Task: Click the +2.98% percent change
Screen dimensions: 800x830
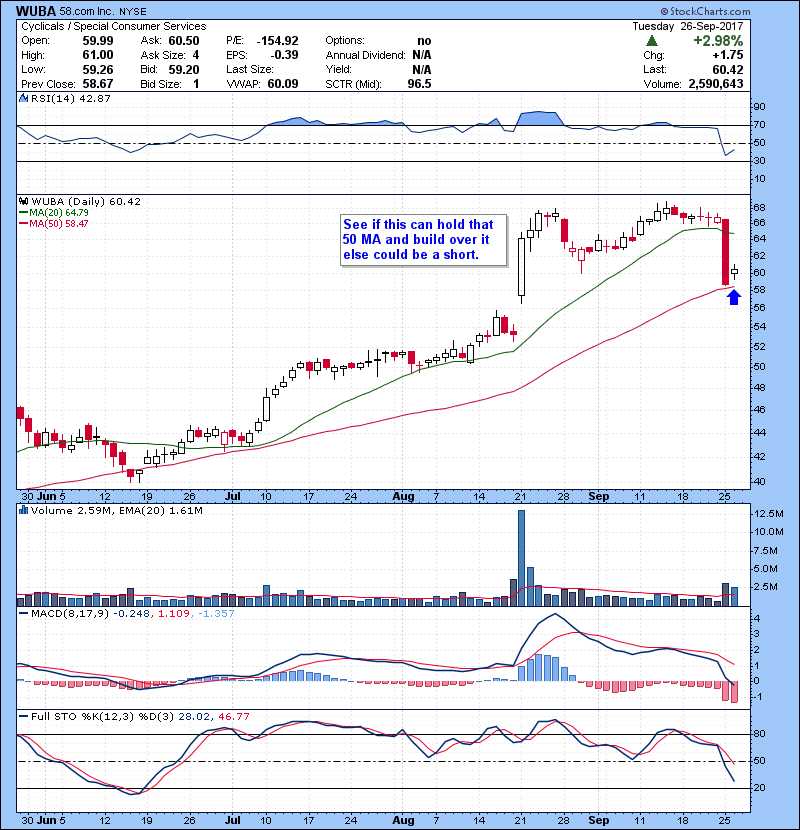Action: 718,41
